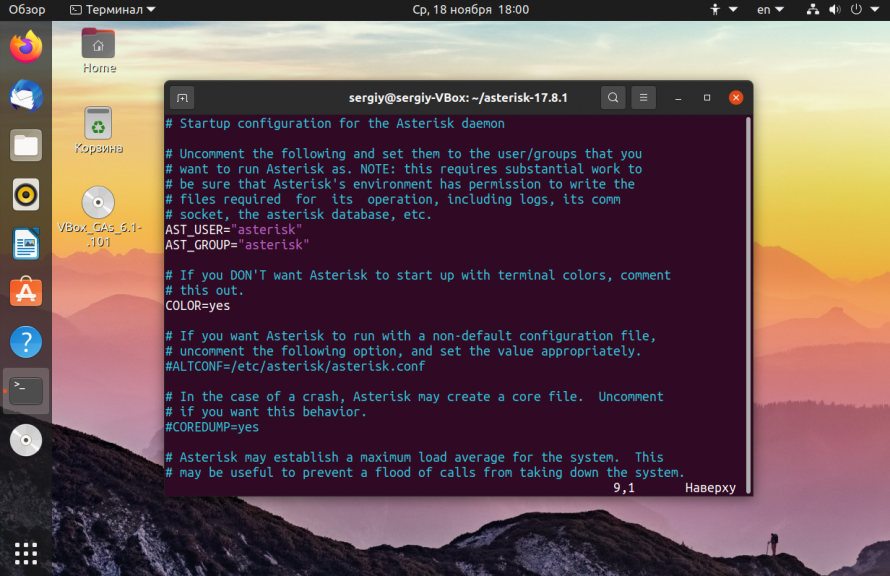Open the Ubuntu Software store icon

26,293
